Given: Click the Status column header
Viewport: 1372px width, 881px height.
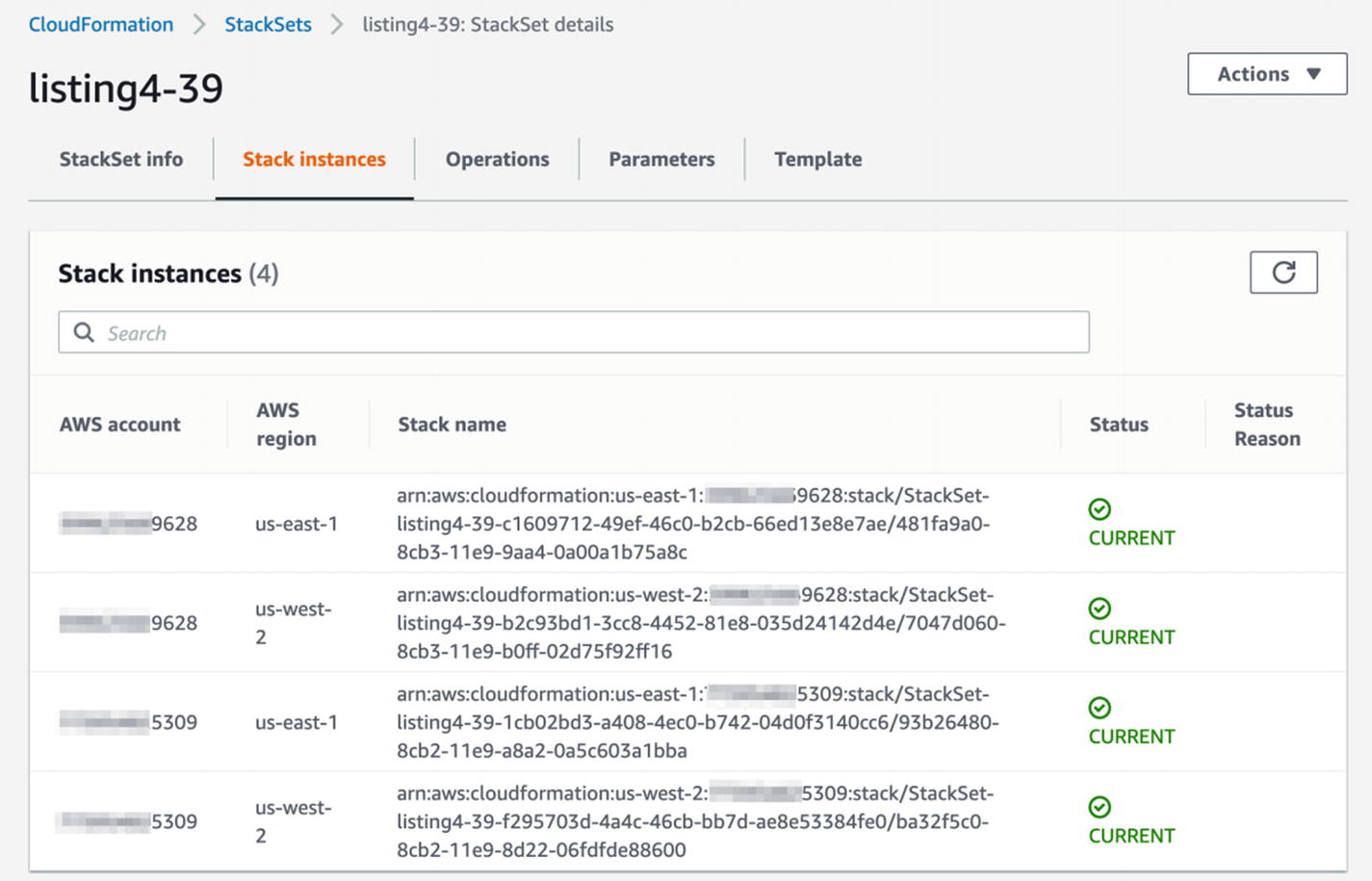Looking at the screenshot, I should (x=1119, y=424).
